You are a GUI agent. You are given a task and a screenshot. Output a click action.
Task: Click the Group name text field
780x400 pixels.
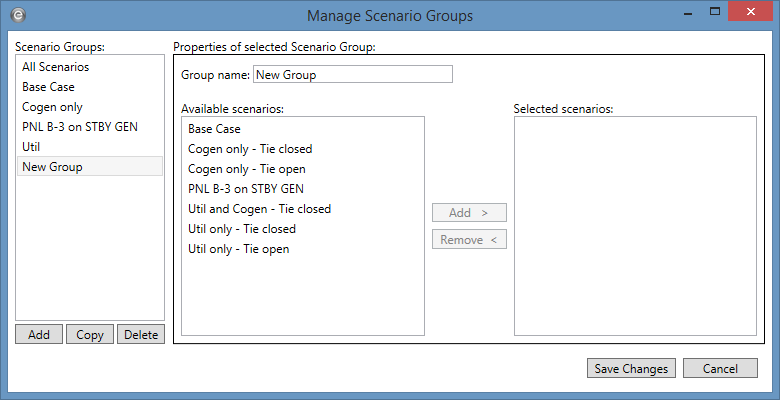[352, 74]
